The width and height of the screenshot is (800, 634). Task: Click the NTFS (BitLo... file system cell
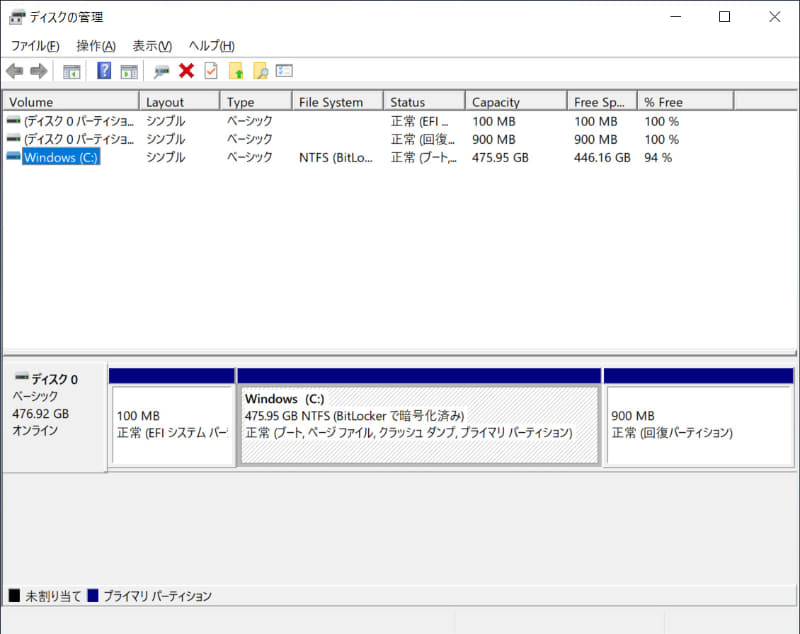(x=336, y=158)
